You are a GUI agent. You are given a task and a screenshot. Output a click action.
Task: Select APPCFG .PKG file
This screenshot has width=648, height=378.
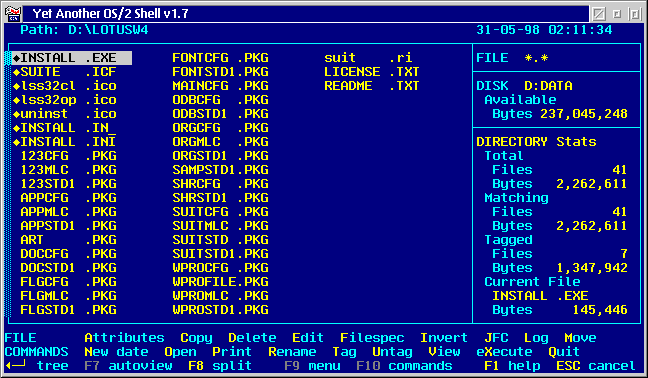coord(68,198)
